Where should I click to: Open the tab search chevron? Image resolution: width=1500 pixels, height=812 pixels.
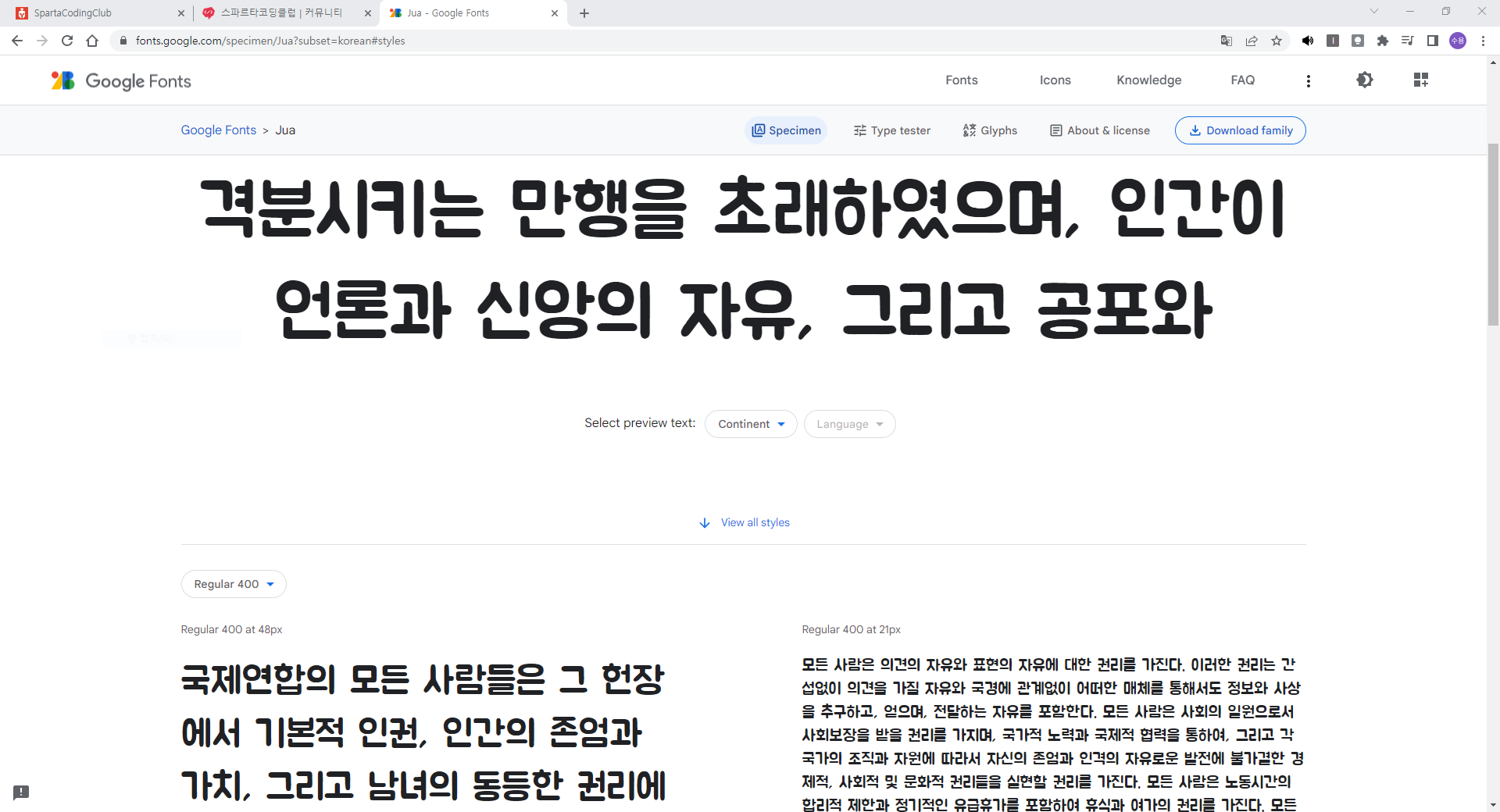[1374, 11]
